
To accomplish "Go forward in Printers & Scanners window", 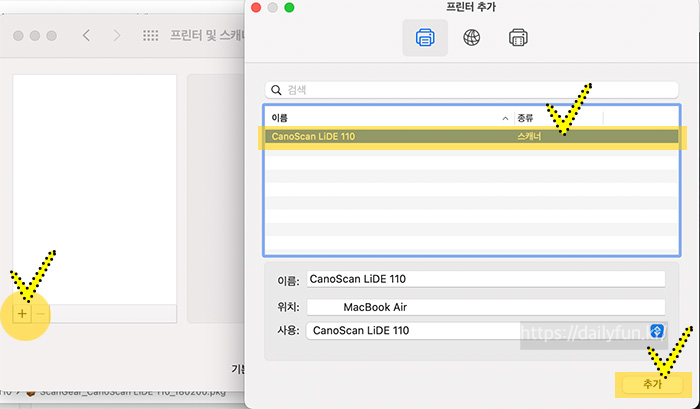I will click(117, 35).
